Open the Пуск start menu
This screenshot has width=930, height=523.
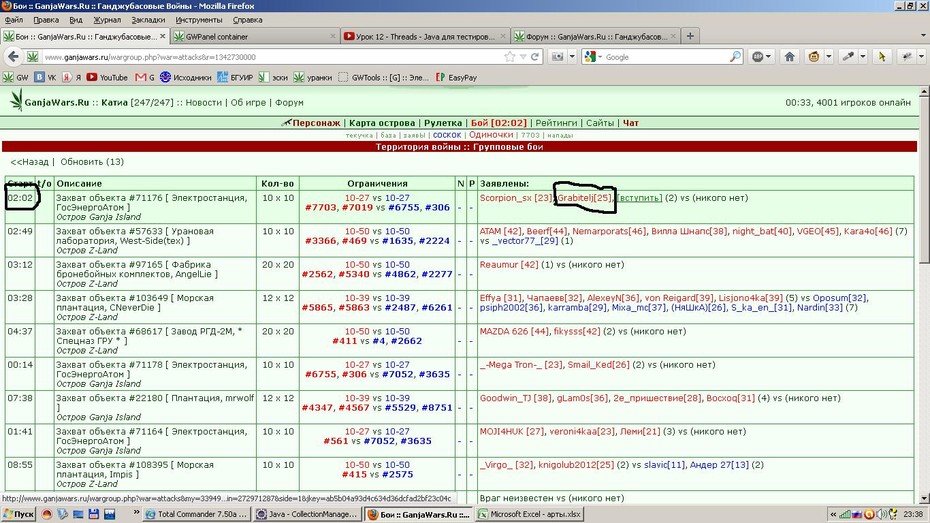click(x=18, y=514)
